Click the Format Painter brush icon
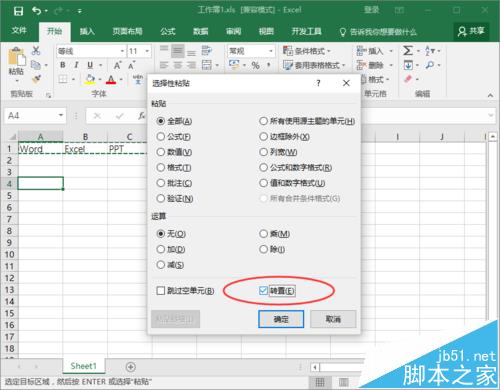Screen dimensions: 500x390 tap(36, 79)
